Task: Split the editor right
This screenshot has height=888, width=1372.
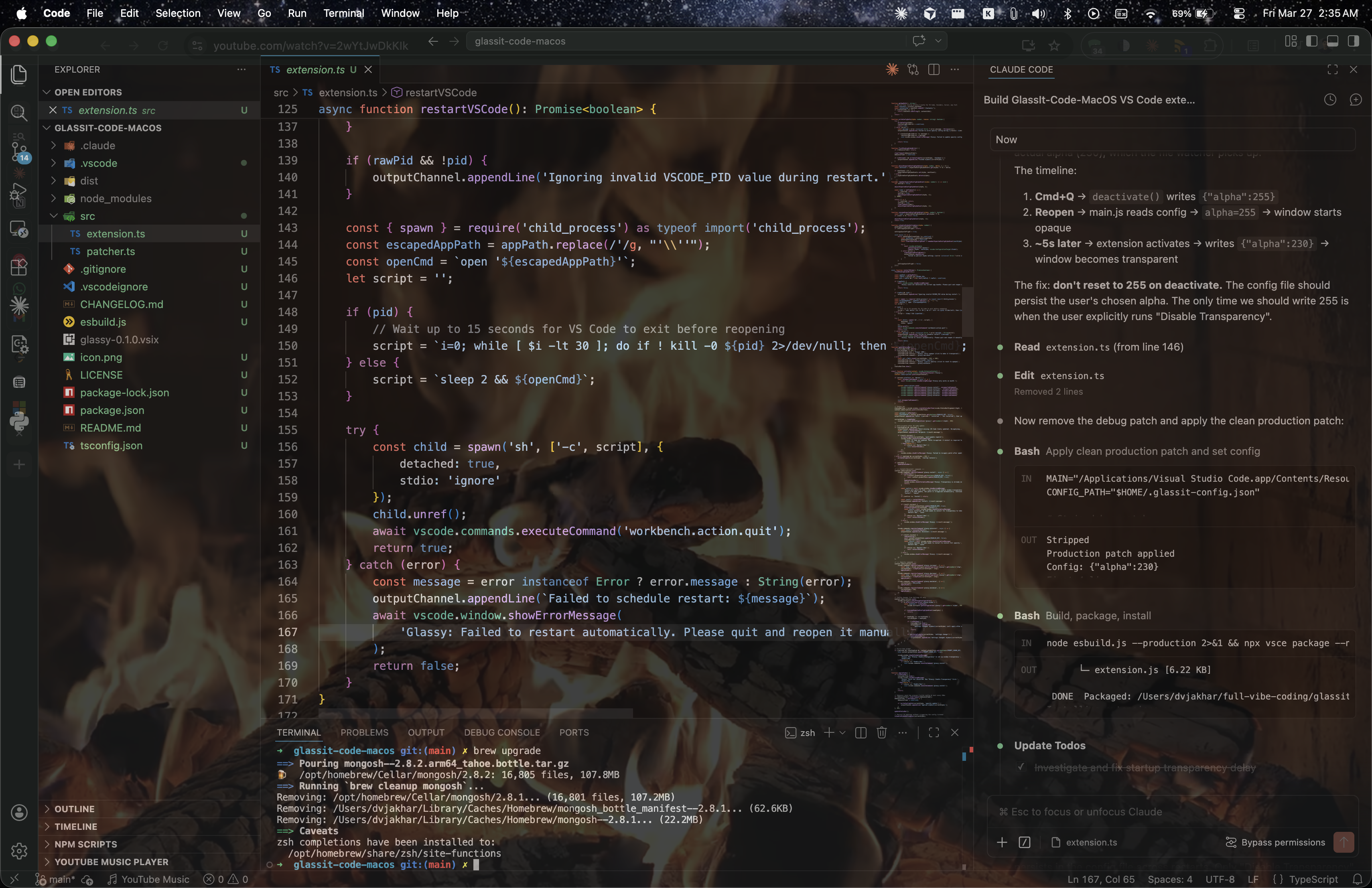Action: [x=934, y=70]
